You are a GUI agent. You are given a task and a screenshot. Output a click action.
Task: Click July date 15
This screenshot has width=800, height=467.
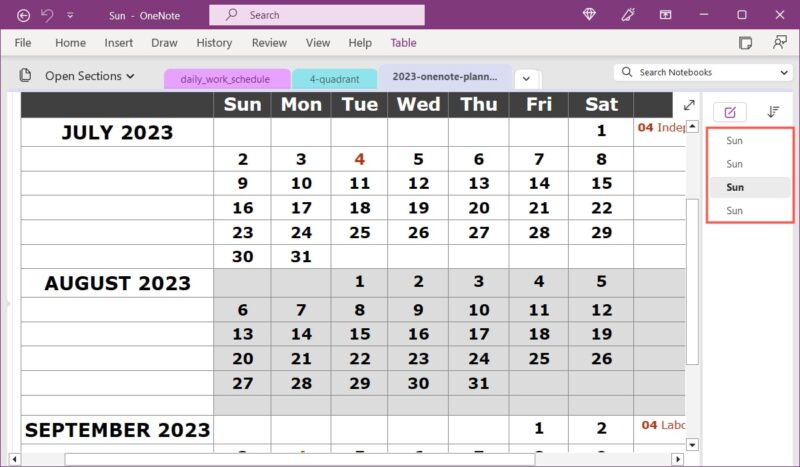(x=602, y=183)
